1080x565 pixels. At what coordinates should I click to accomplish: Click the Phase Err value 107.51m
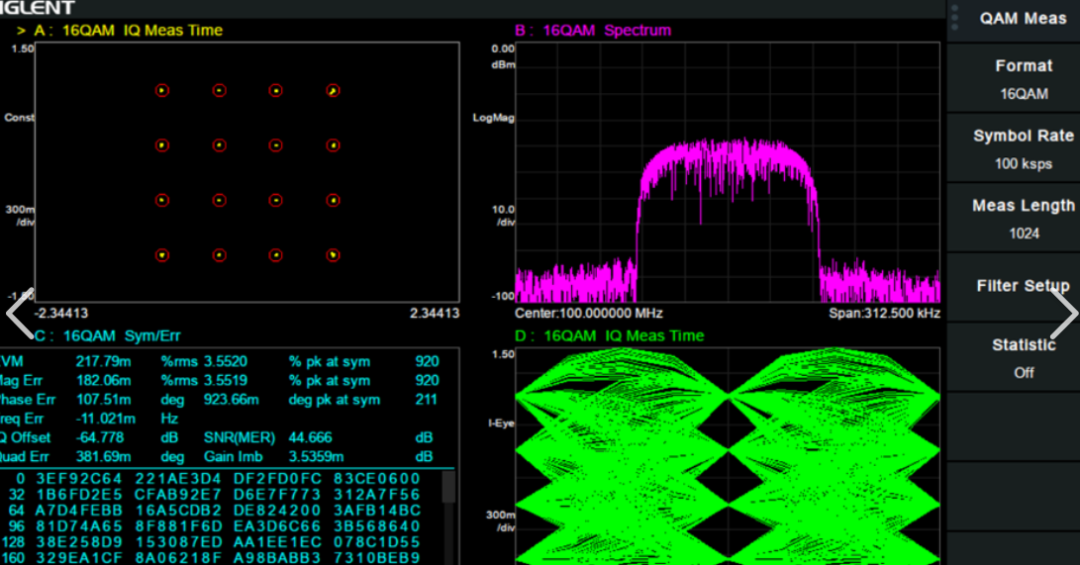pos(103,400)
